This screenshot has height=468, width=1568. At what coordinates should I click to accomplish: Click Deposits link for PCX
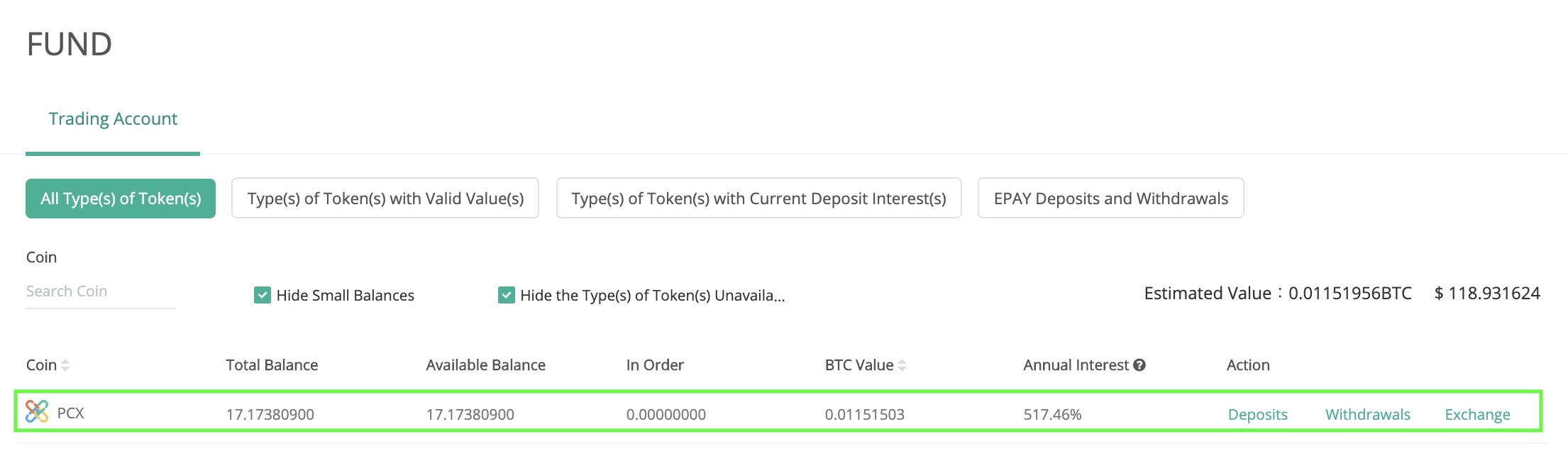click(x=1258, y=415)
